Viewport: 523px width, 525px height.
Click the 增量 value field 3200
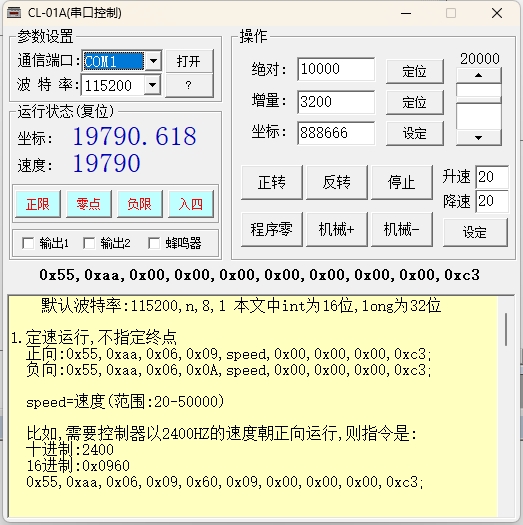tap(336, 102)
